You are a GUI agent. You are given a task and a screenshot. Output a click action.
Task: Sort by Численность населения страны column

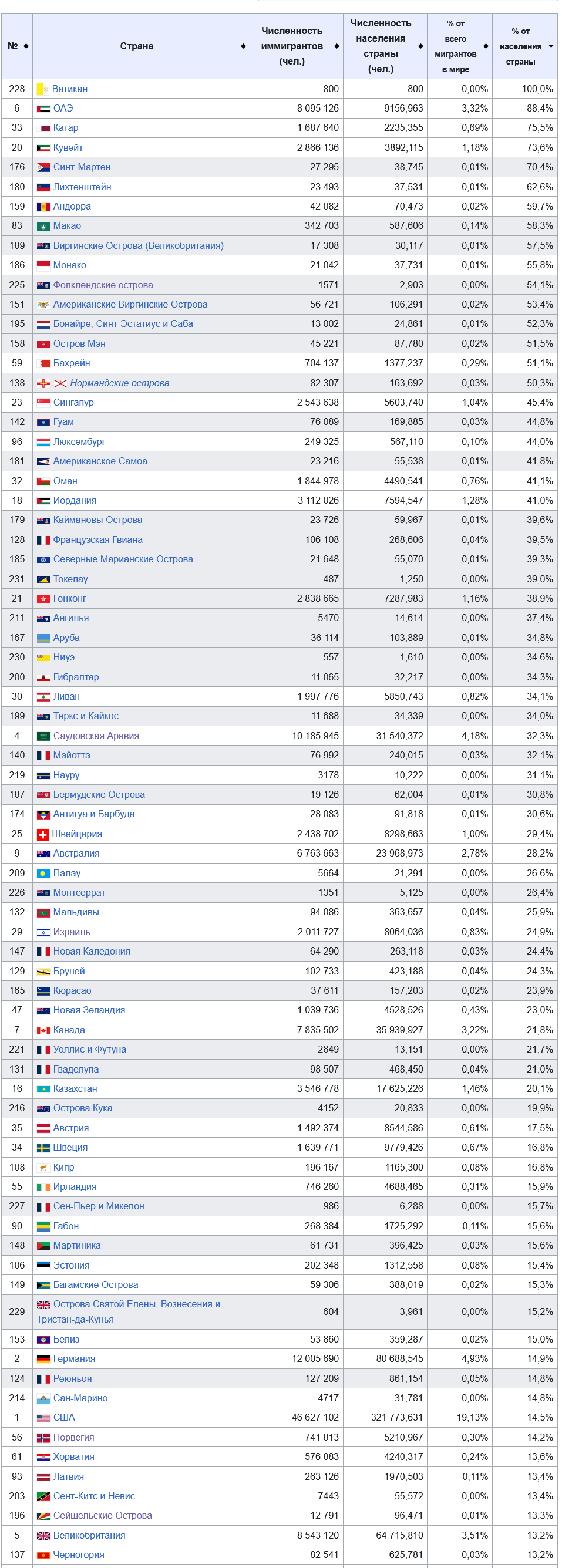pyautogui.click(x=385, y=46)
